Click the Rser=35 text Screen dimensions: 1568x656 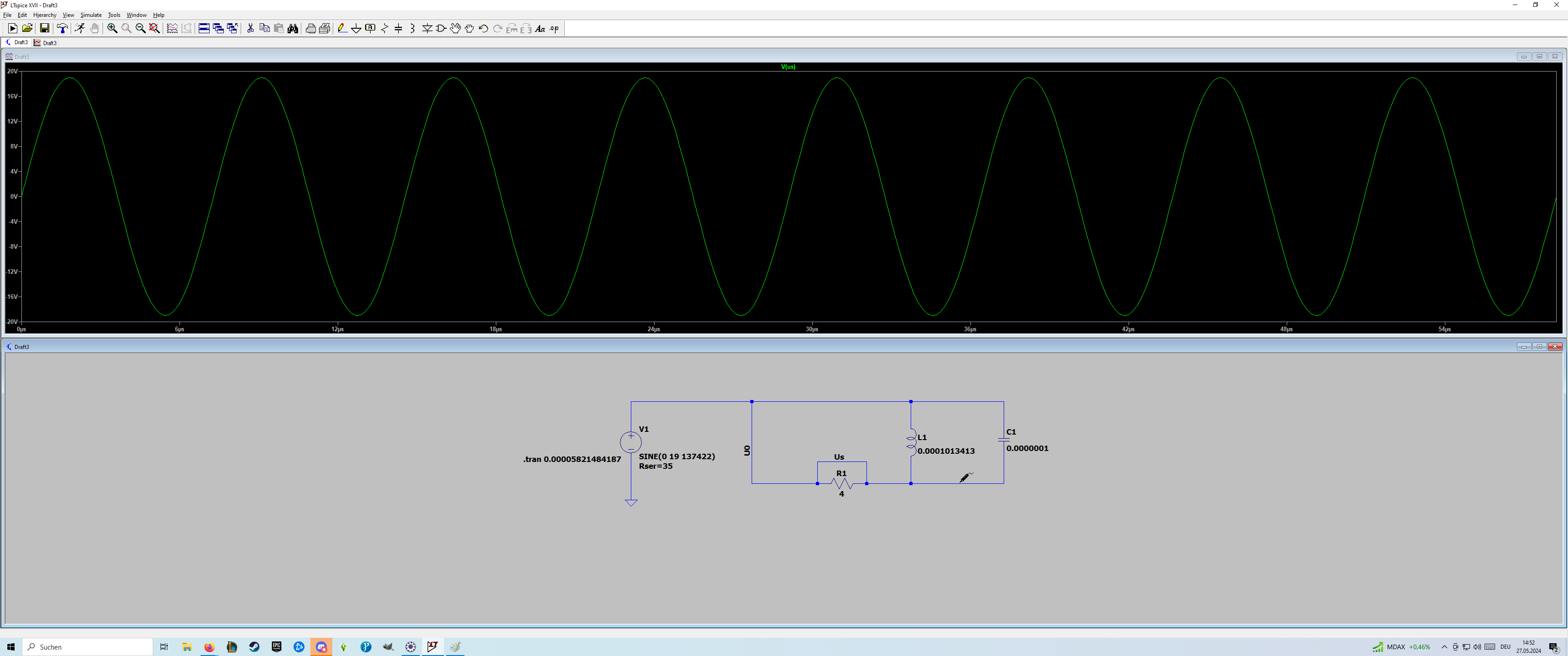coord(655,466)
